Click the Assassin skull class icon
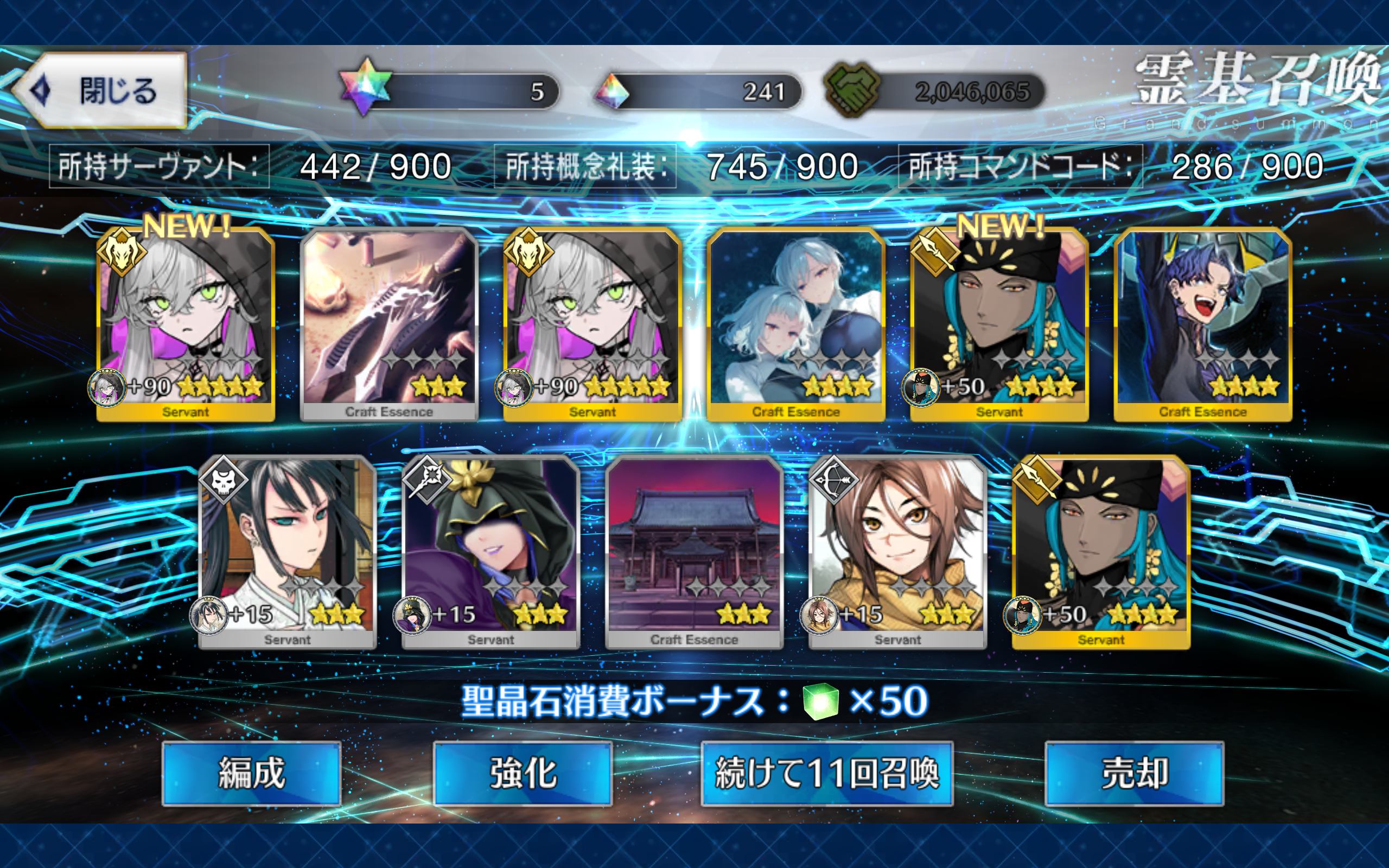Image resolution: width=1389 pixels, height=868 pixels. (224, 480)
